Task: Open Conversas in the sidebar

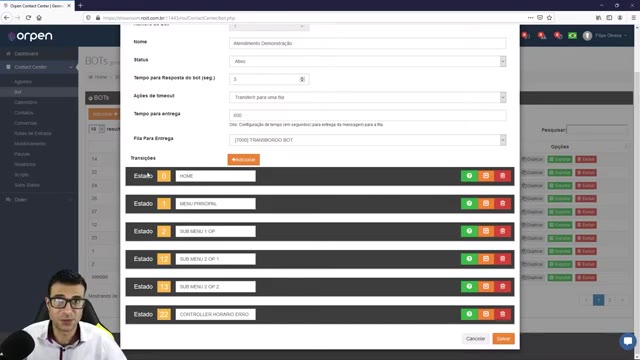Action: coord(25,123)
